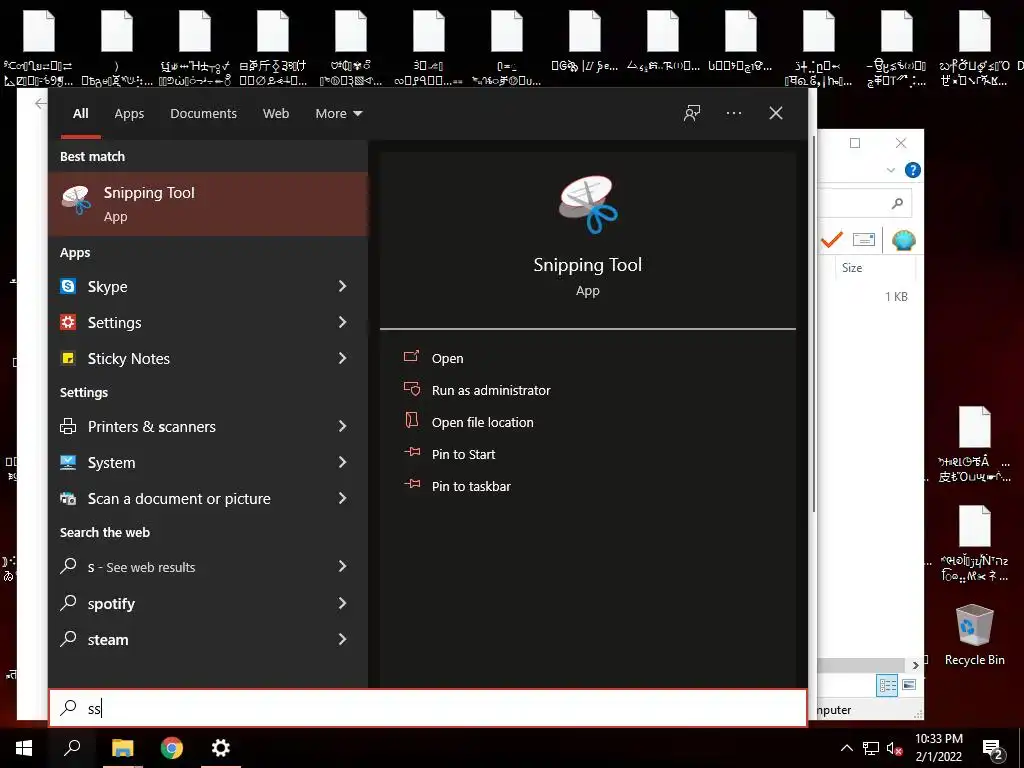
Task: Open Snipping Tool best match result
Action: (x=208, y=203)
